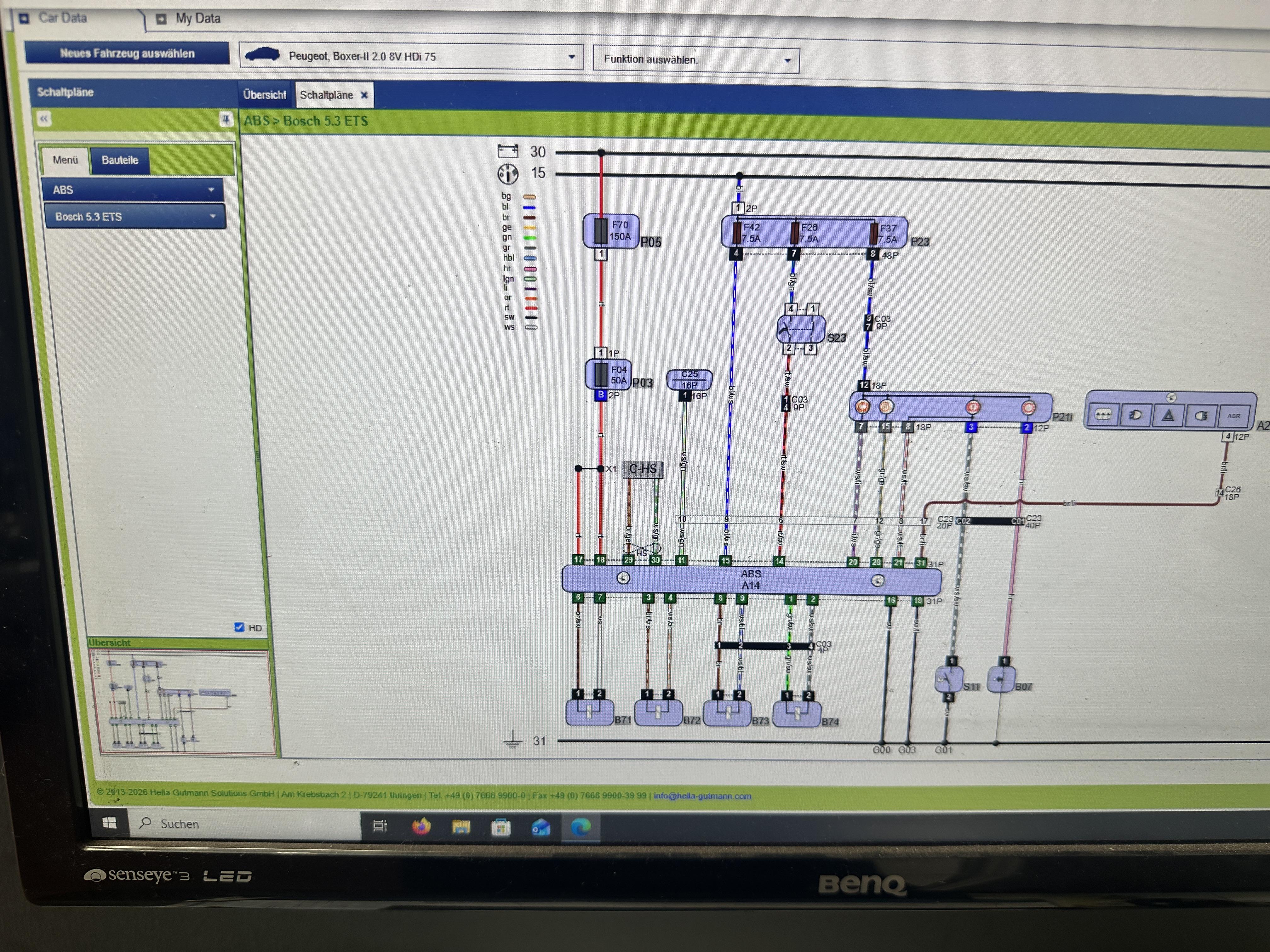Open Task View on the taskbar
Viewport: 1270px width, 952px height.
tap(380, 826)
